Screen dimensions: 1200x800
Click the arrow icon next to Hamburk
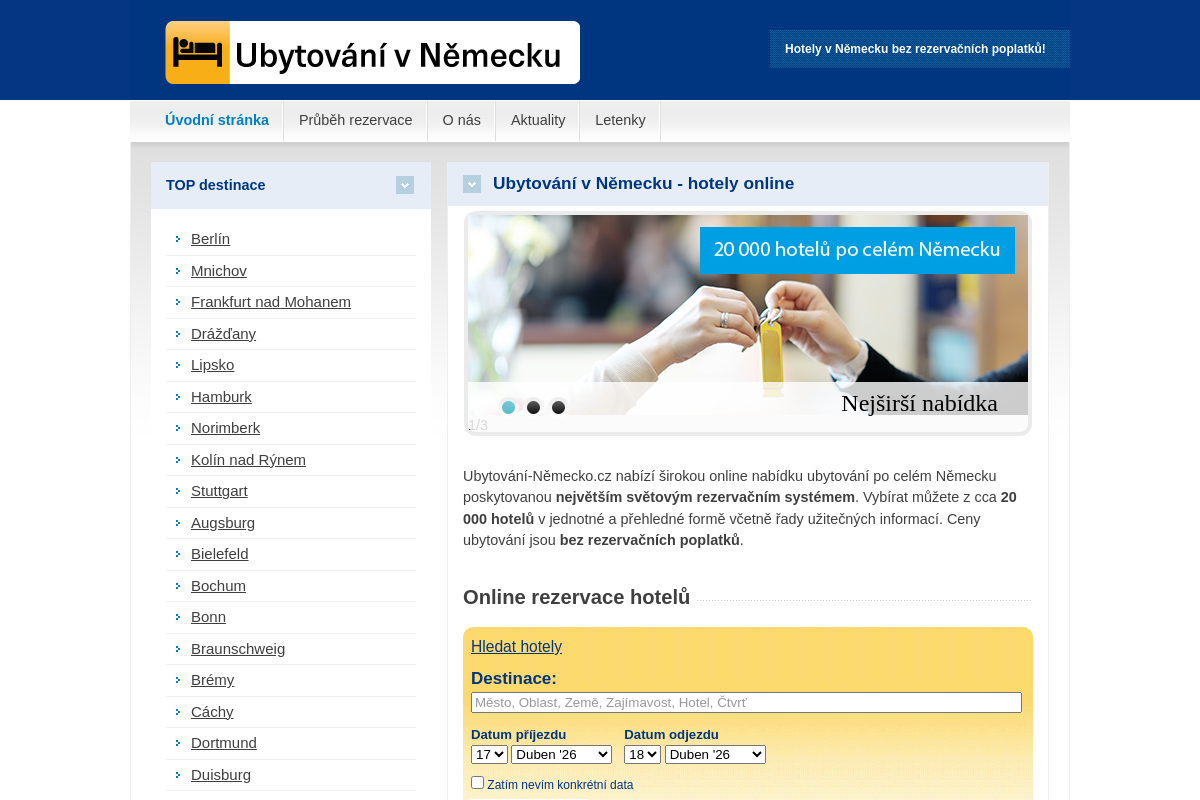177,397
